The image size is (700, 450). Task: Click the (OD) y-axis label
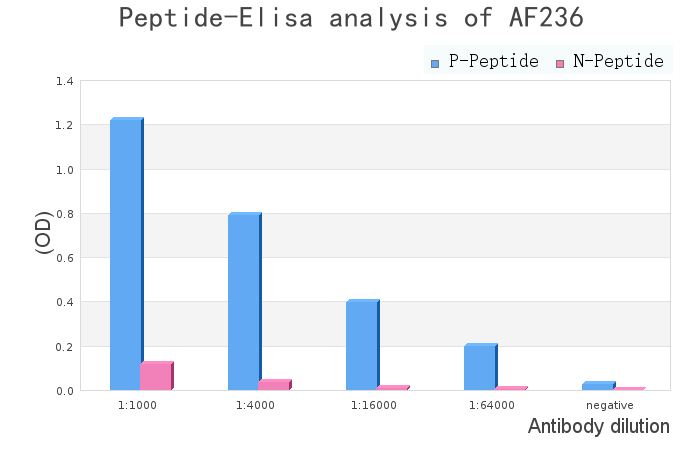43,231
